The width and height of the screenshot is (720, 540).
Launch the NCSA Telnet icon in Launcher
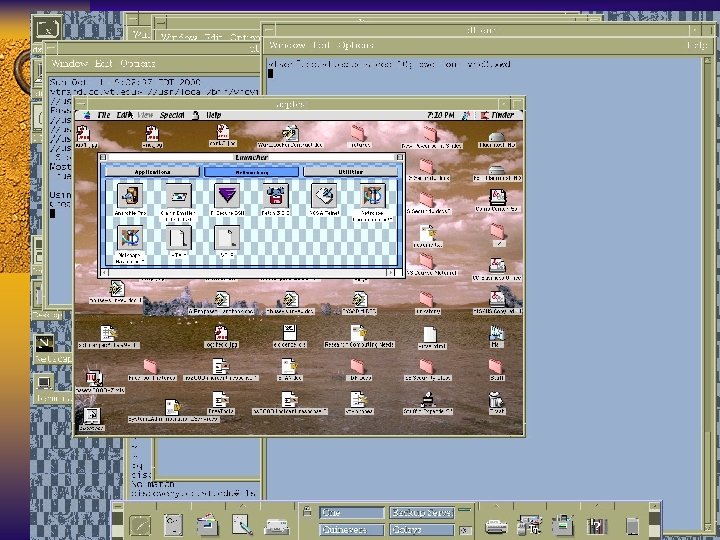pyautogui.click(x=324, y=196)
